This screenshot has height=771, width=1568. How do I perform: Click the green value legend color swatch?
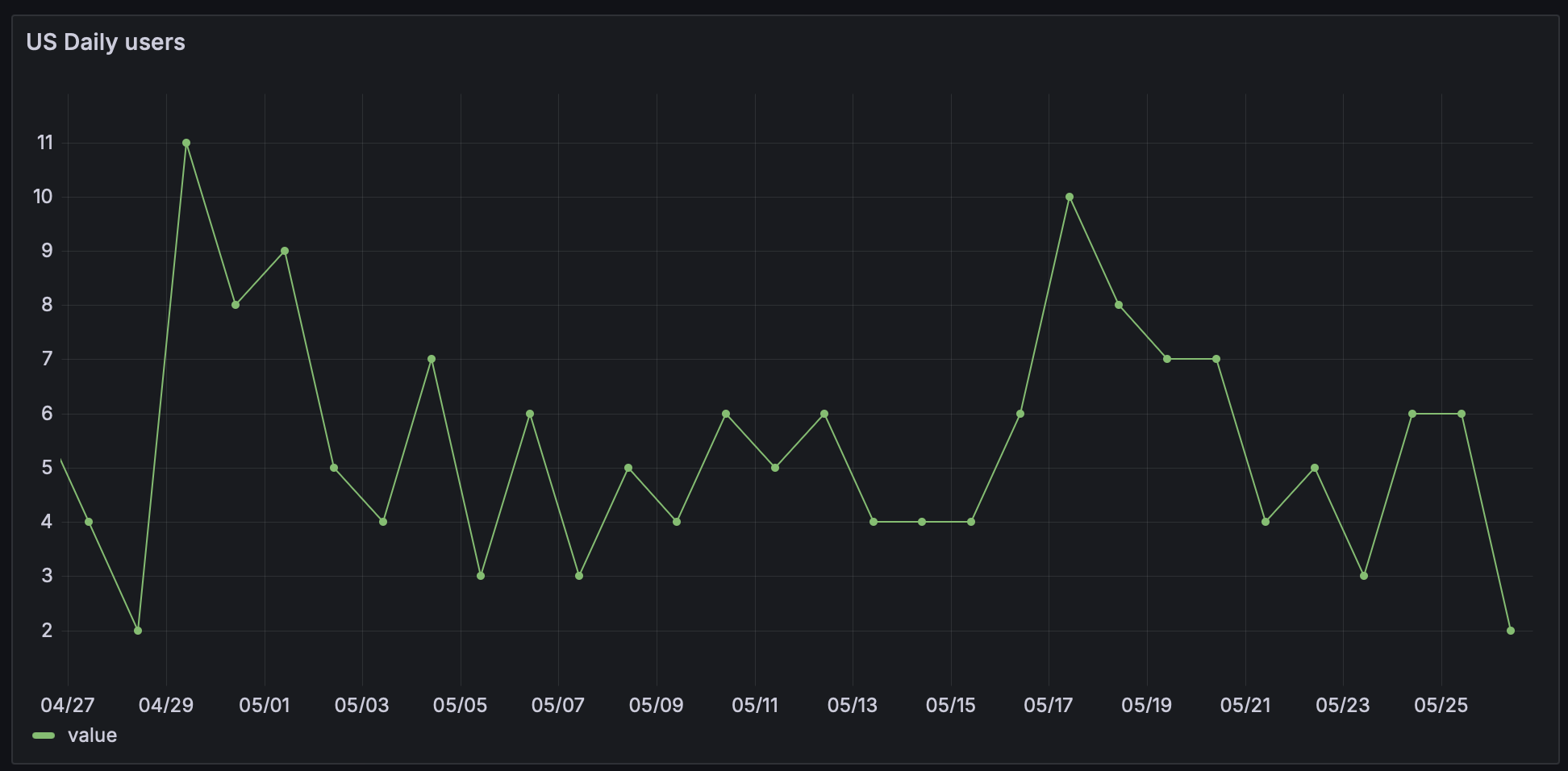(x=44, y=736)
